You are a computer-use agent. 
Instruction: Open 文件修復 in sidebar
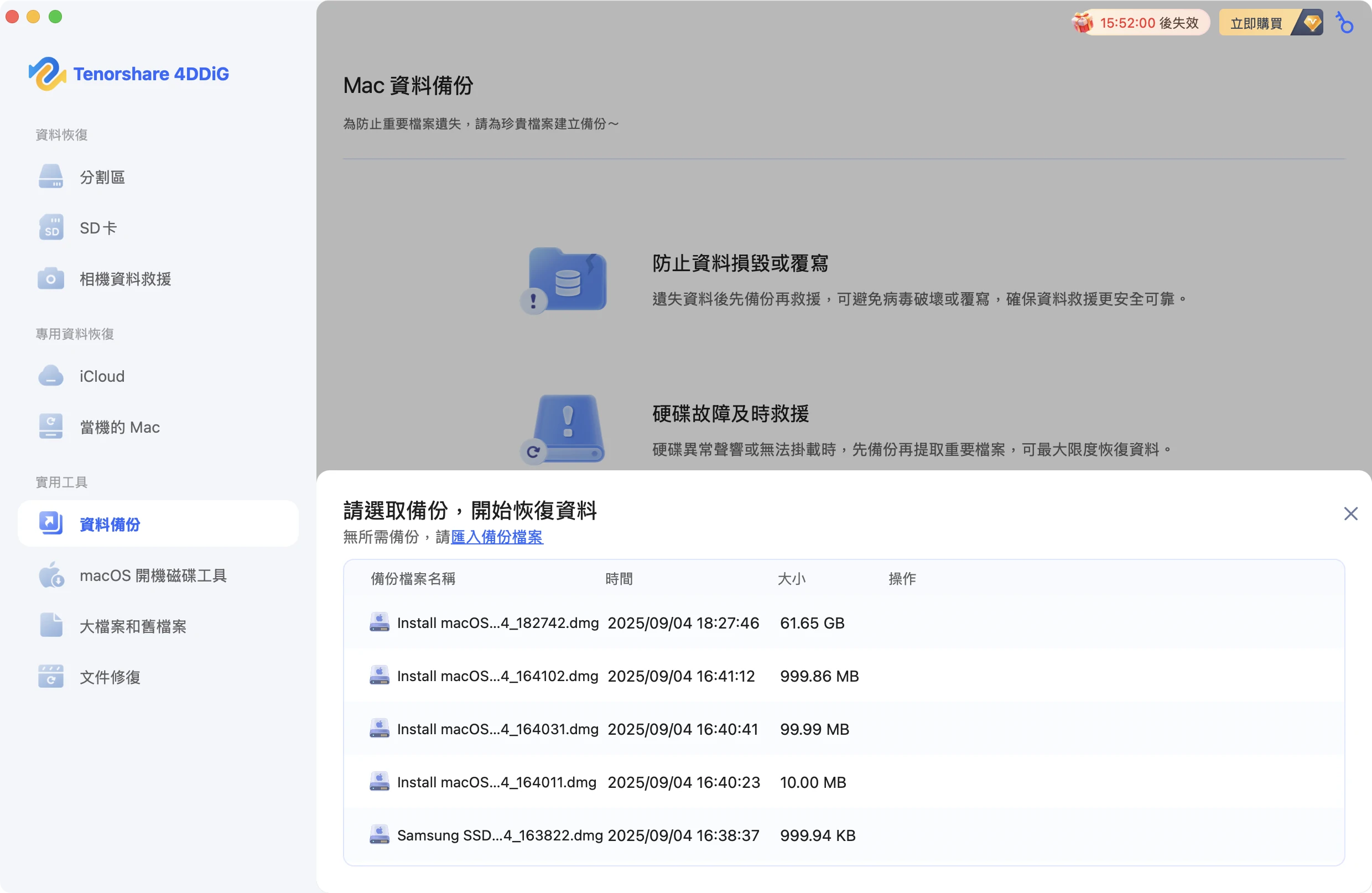coord(158,676)
